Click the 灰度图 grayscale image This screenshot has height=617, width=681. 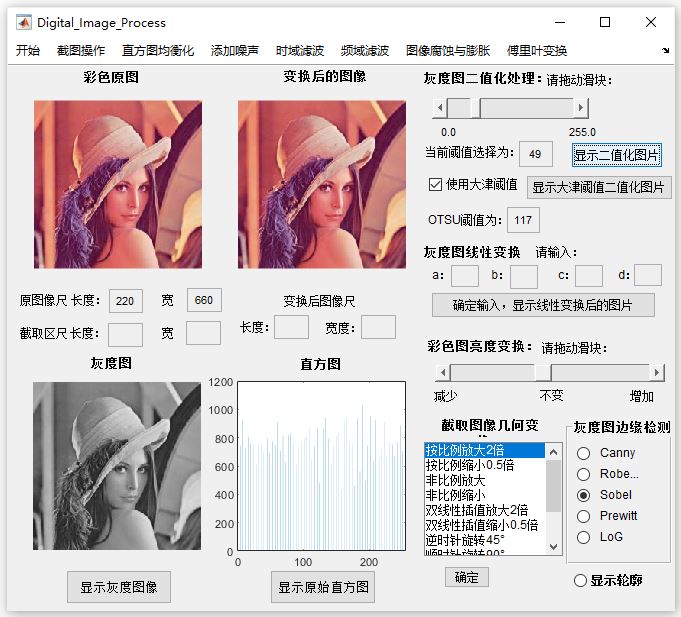(x=117, y=466)
